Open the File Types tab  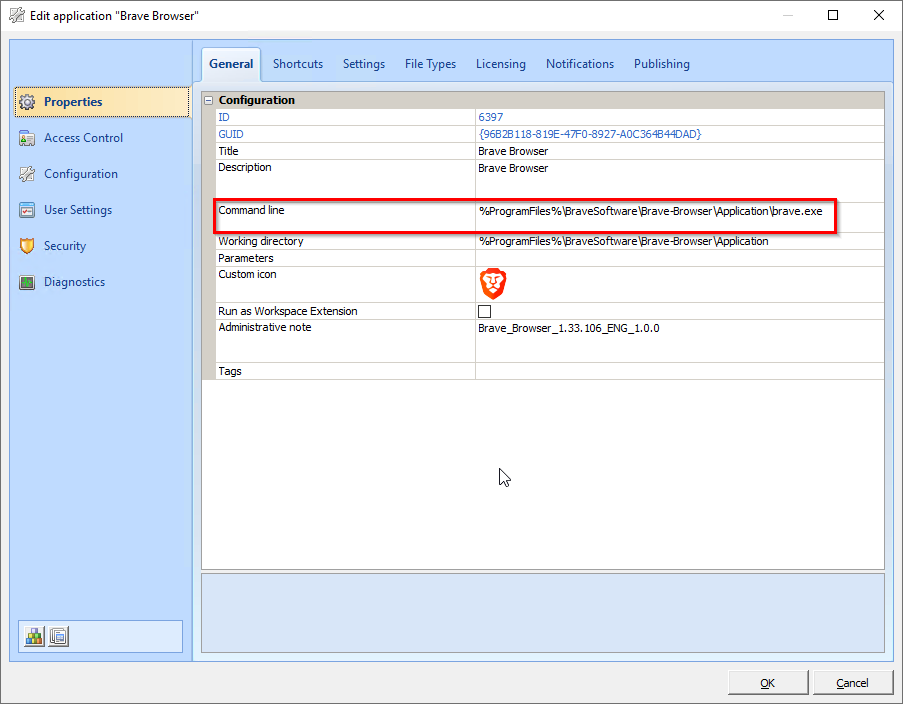[430, 64]
